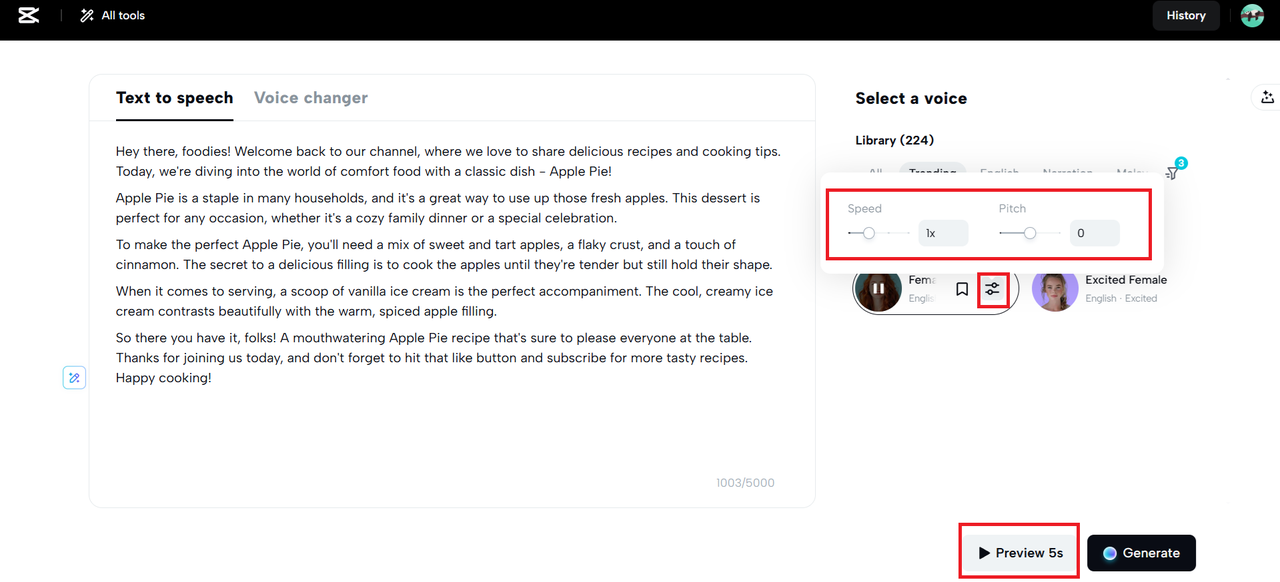Click the Pitch slider handle
The height and width of the screenshot is (582, 1280).
[x=1029, y=233]
